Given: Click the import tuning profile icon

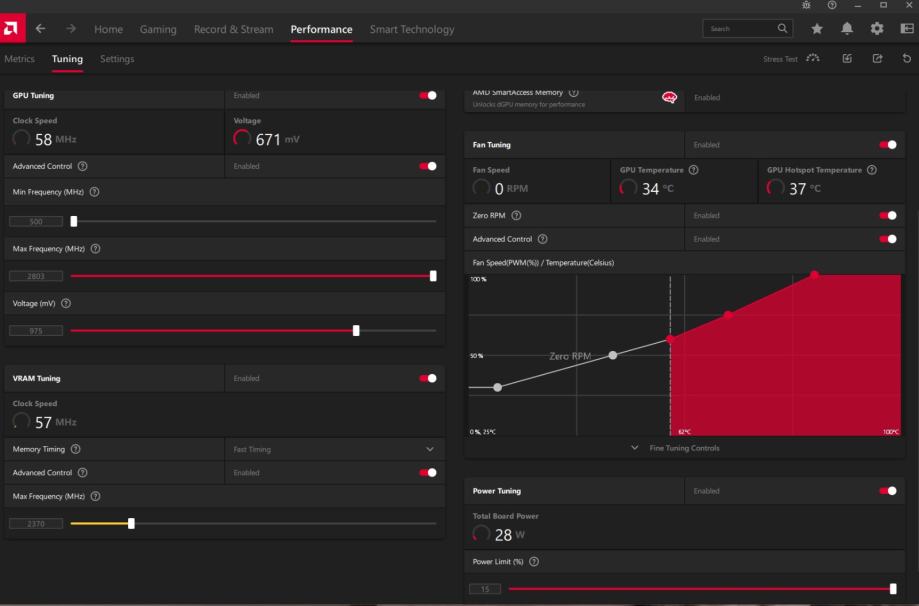Looking at the screenshot, I should (x=847, y=59).
